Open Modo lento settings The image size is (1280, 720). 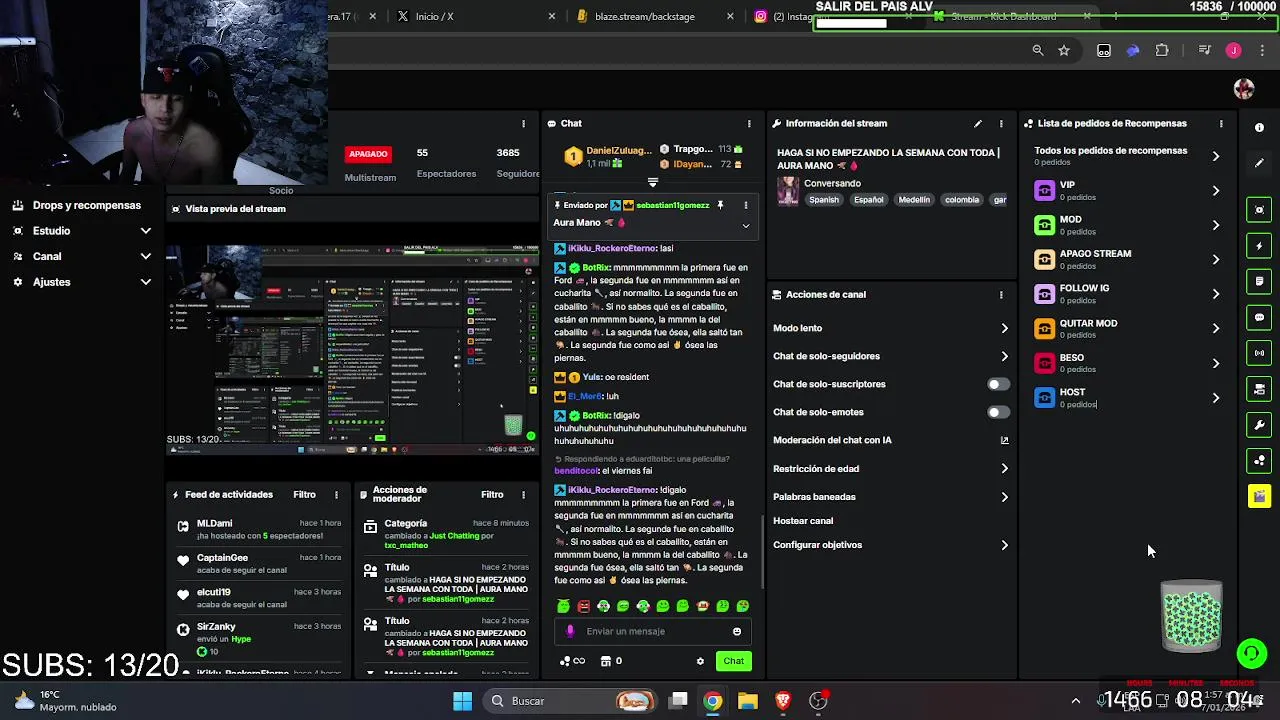pos(890,328)
